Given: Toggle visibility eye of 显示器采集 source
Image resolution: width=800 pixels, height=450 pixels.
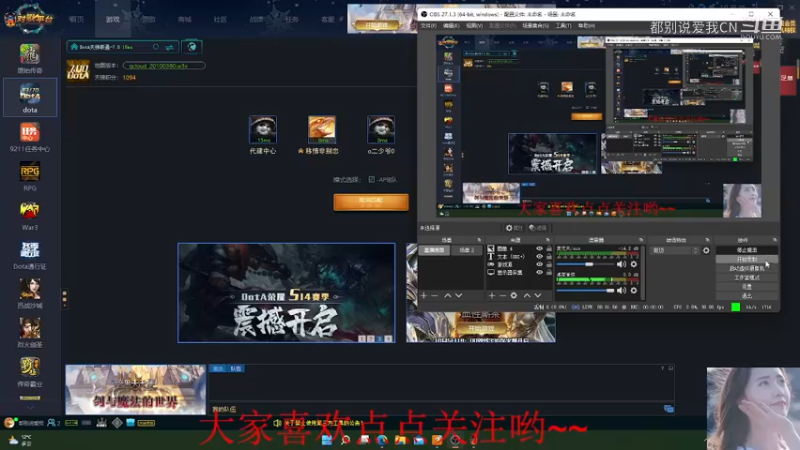Looking at the screenshot, I should pos(539,272).
